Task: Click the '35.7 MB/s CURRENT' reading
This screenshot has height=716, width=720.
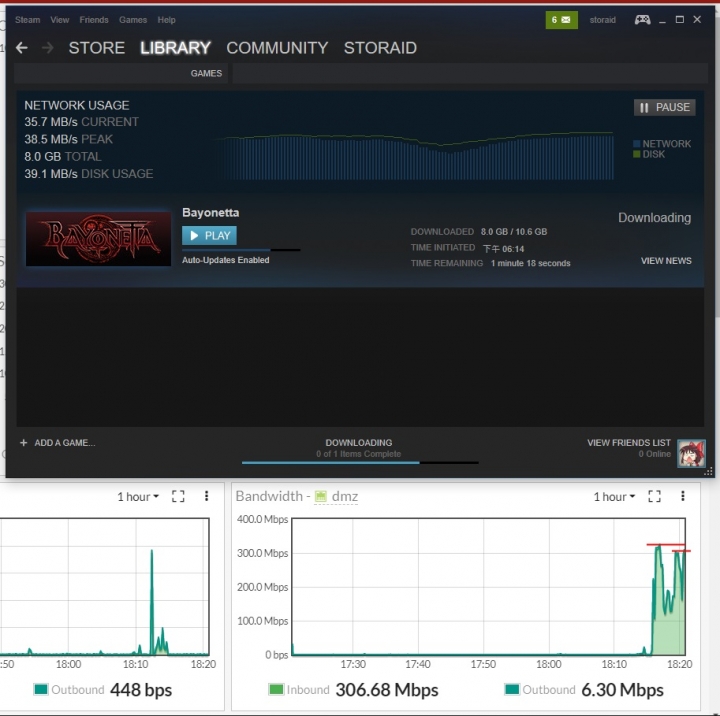Action: (81, 122)
